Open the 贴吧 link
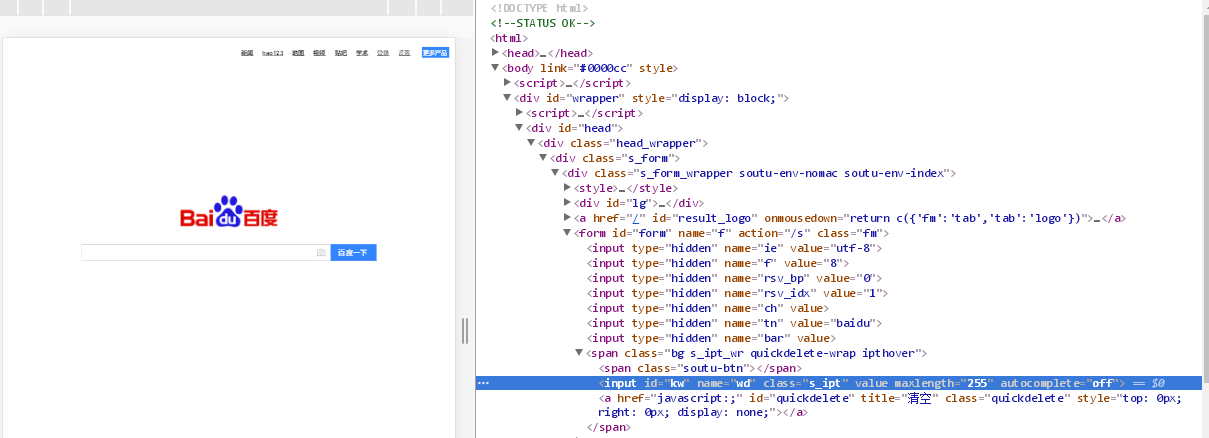Viewport: 1209px width, 438px height. click(341, 52)
